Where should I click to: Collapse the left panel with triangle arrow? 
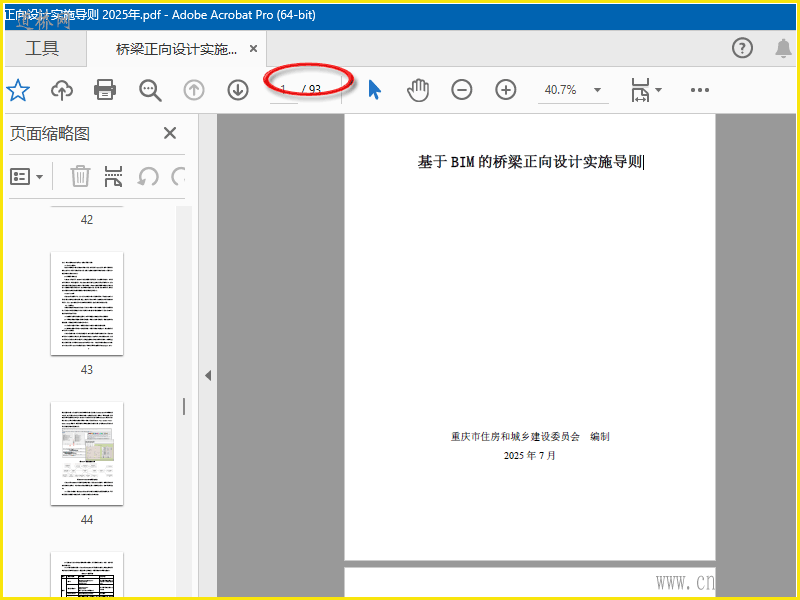pos(208,376)
